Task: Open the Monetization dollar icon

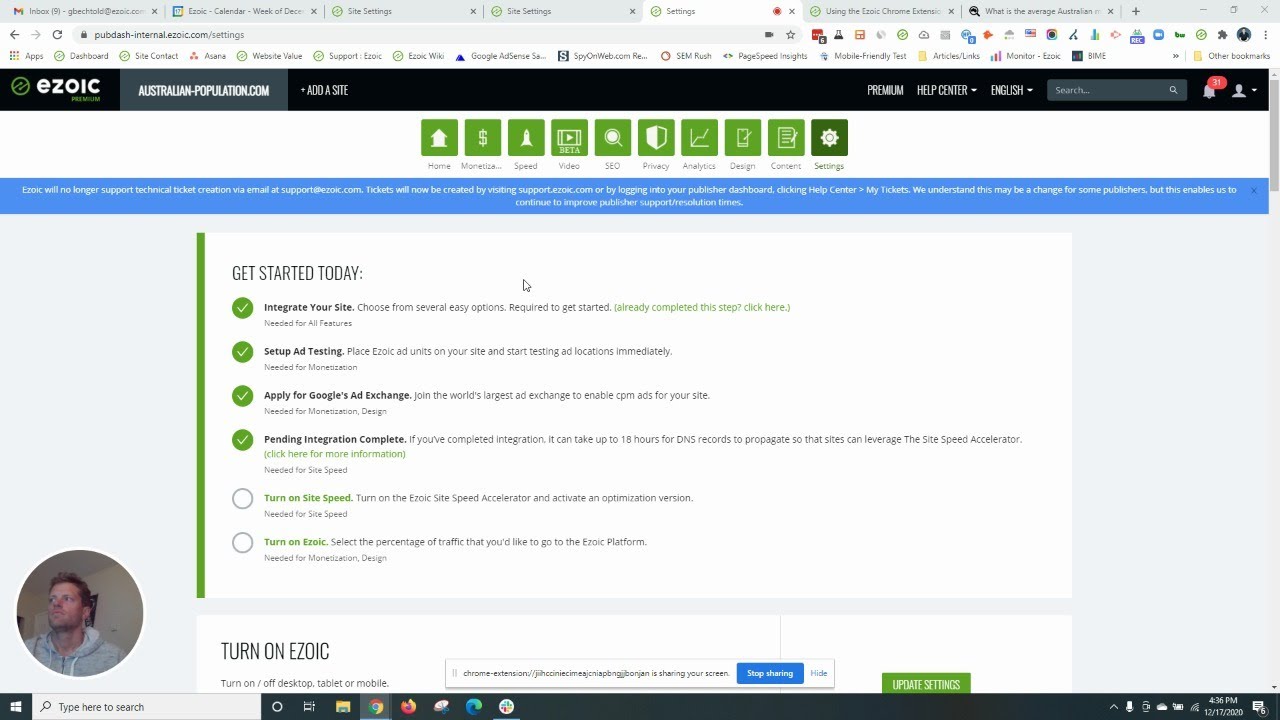Action: coord(483,138)
